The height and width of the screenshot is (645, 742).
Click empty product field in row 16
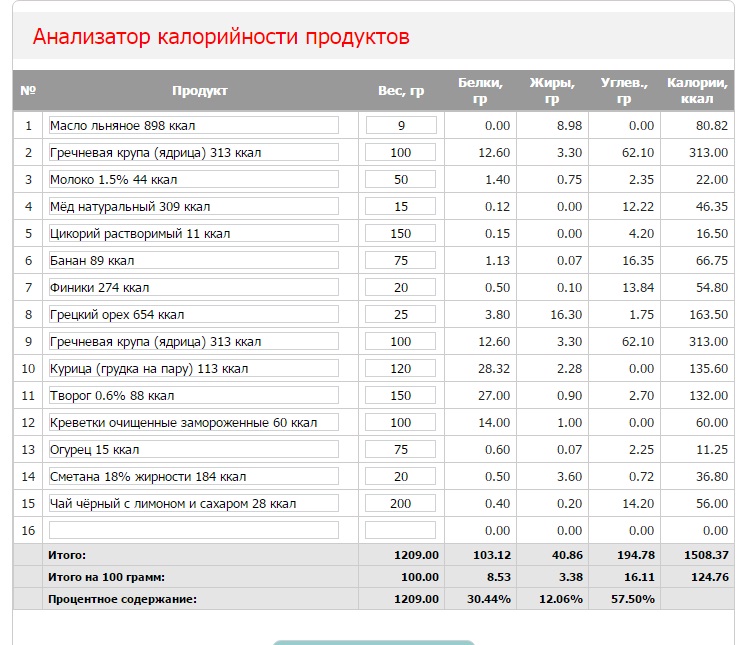pos(193,530)
